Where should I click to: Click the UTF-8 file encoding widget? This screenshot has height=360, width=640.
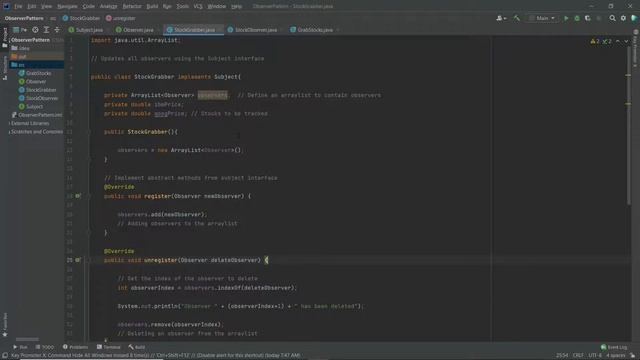coord(595,356)
